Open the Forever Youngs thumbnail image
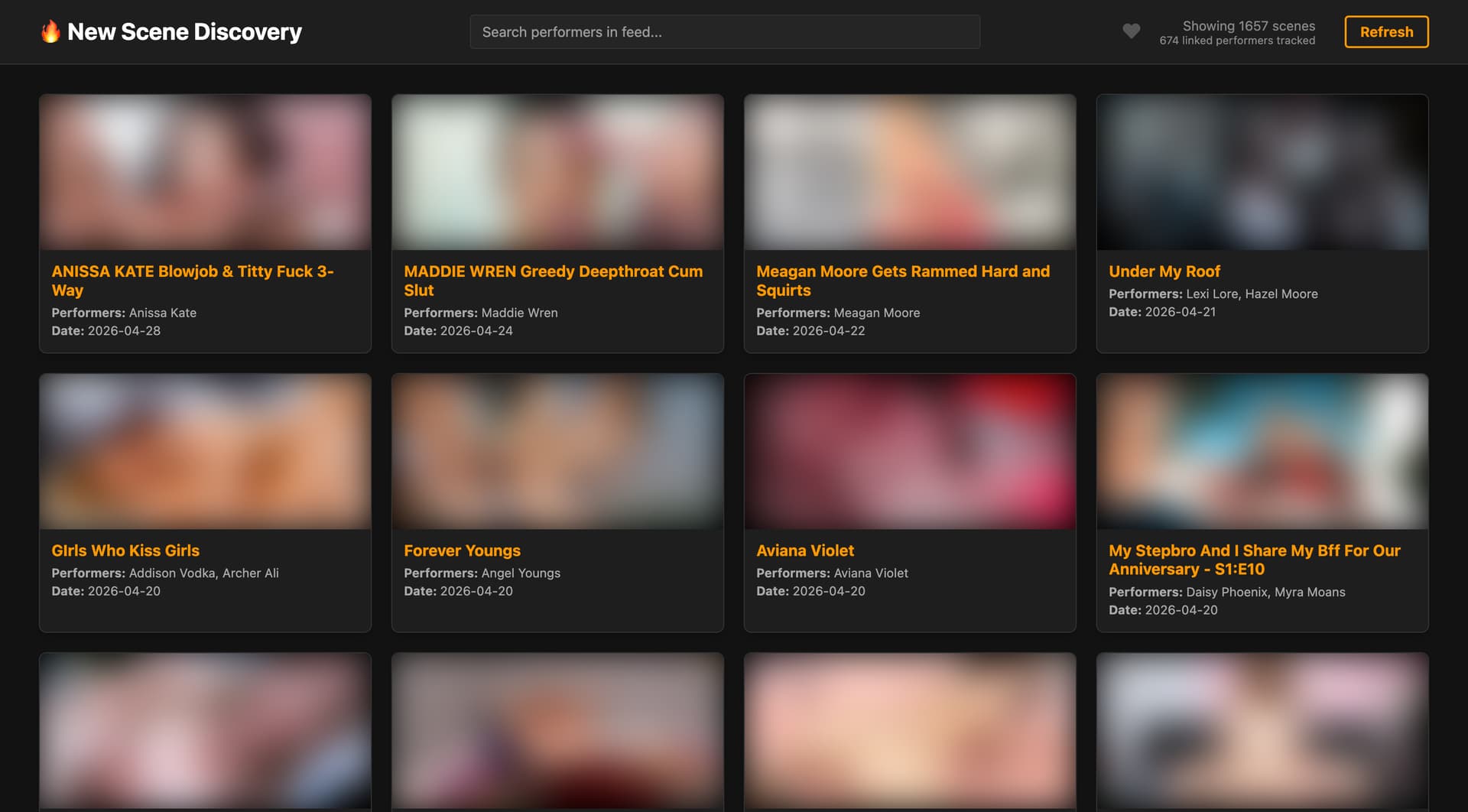This screenshot has width=1468, height=812. [x=557, y=451]
